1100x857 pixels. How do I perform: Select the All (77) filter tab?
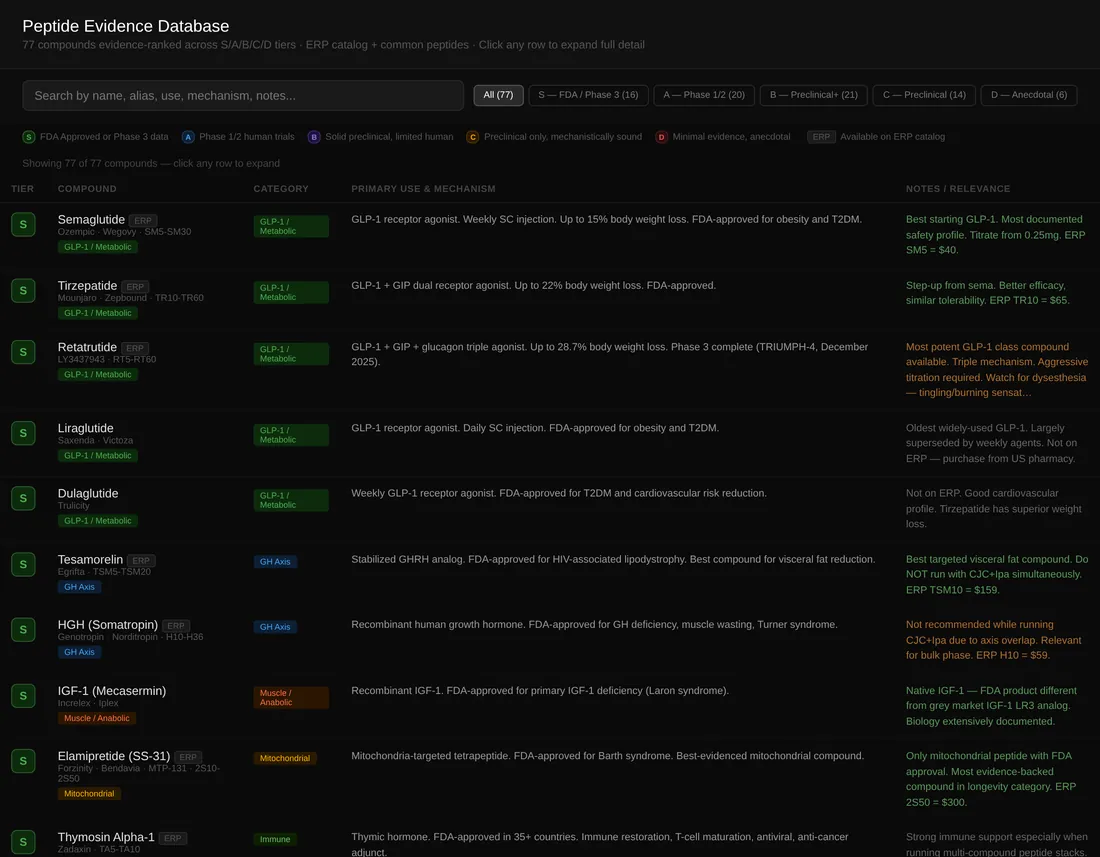pyautogui.click(x=498, y=95)
